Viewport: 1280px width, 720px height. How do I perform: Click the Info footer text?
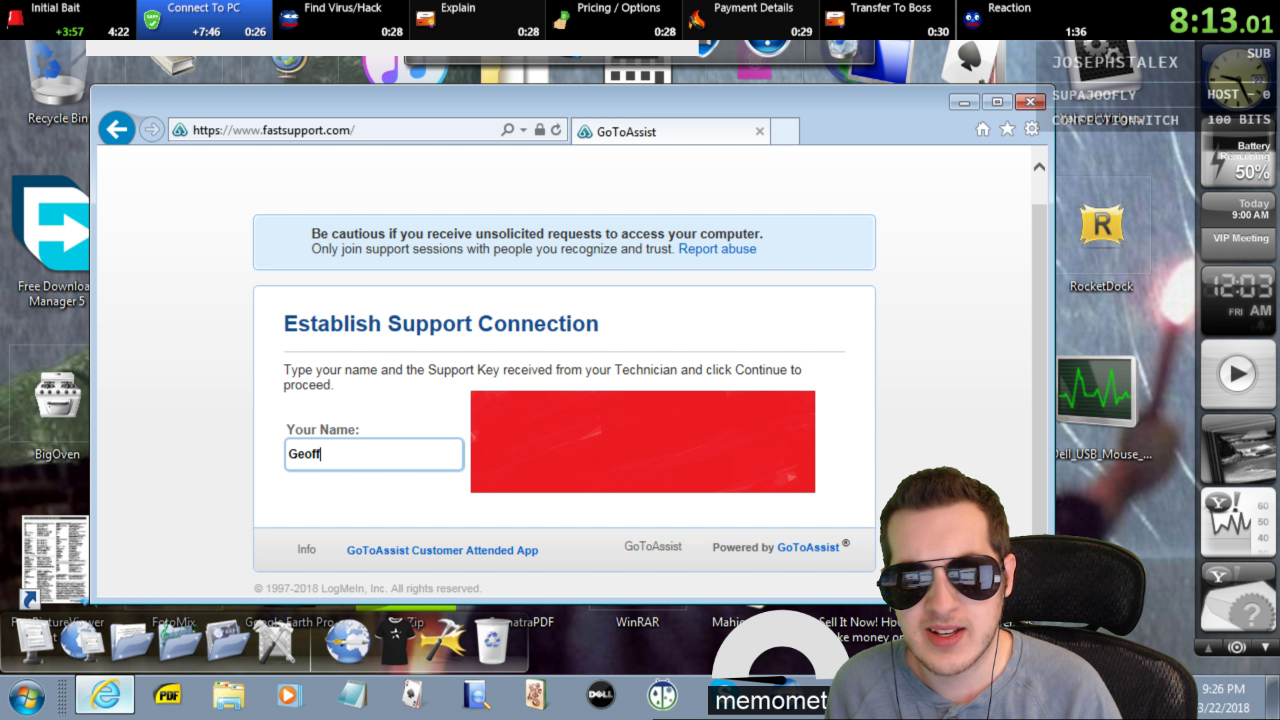(306, 549)
